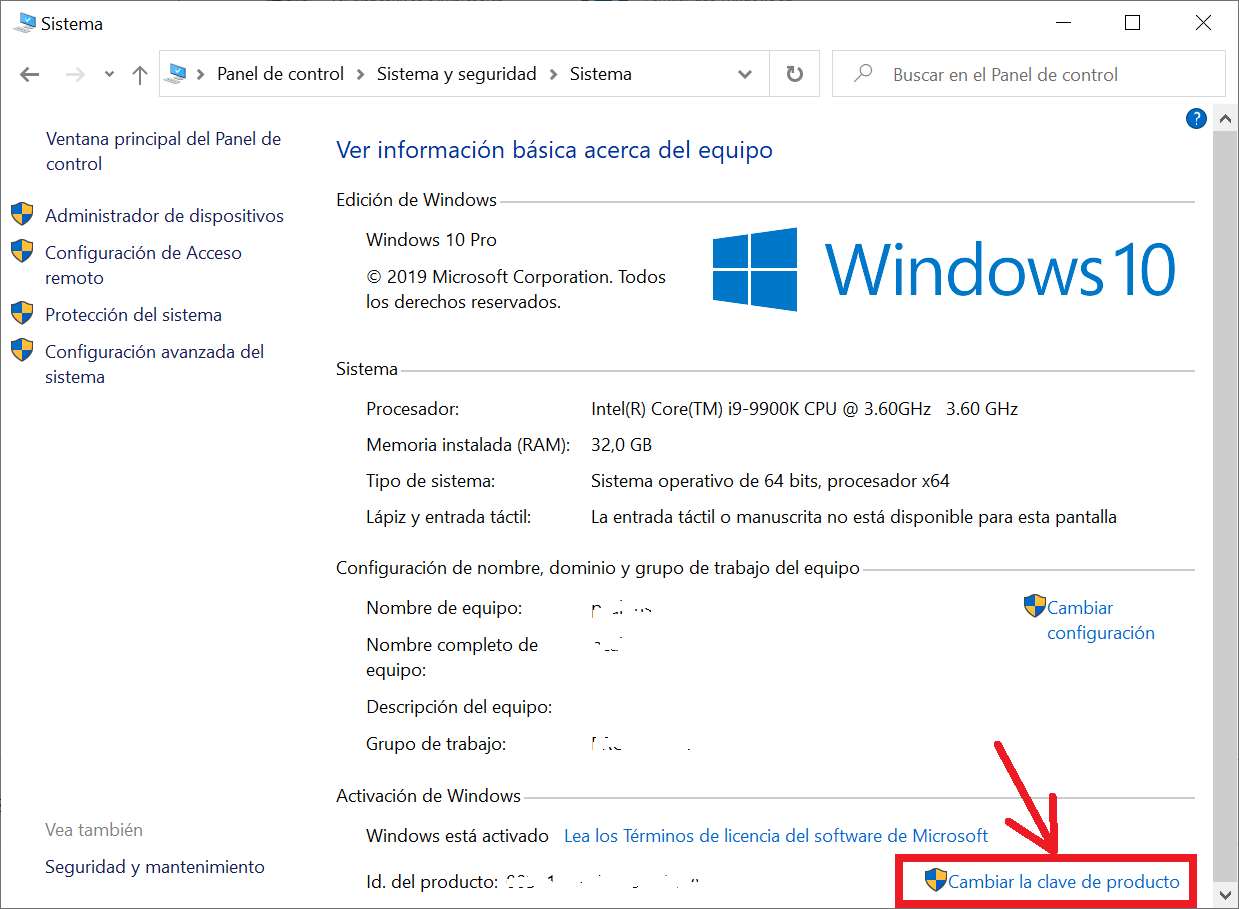1239x909 pixels.
Task: Click the shield beside Cambiar la clave de producto
Action: tap(937, 880)
